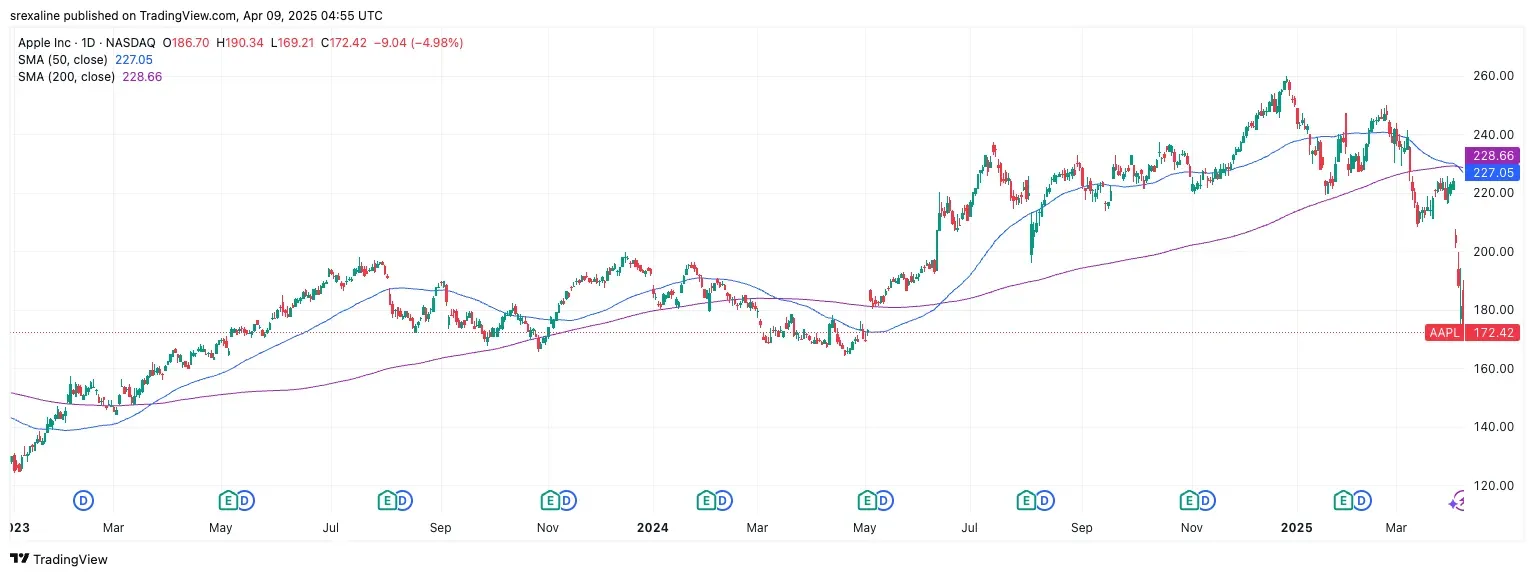Open the August 2023 earnings E marker
The image size is (1534, 576).
[x=386, y=499]
